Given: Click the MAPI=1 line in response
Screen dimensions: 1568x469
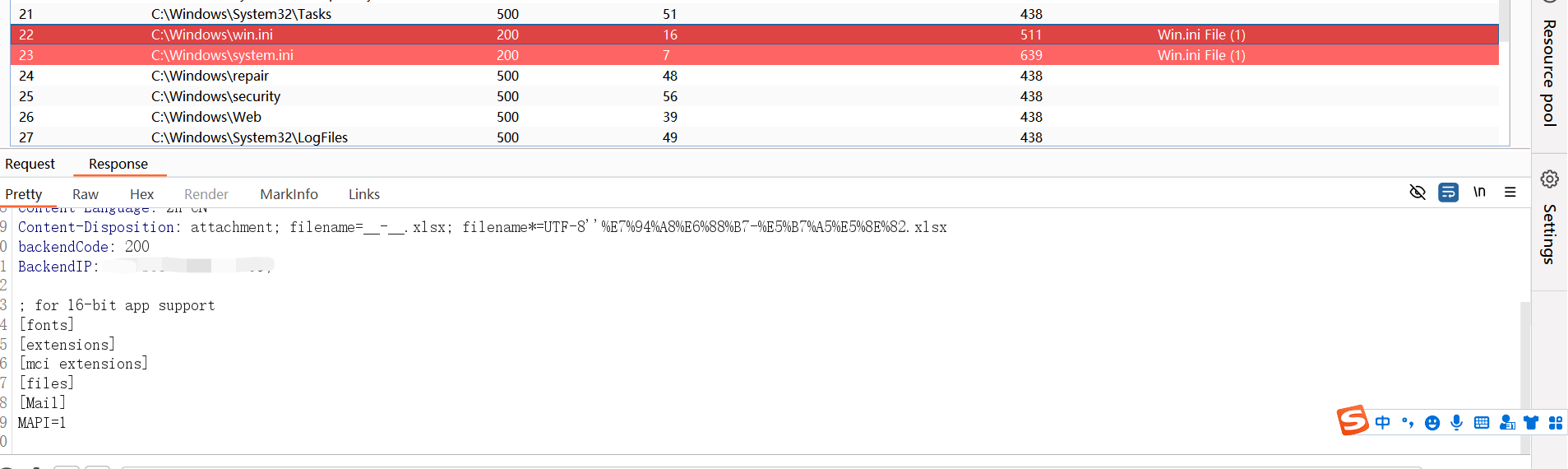Looking at the screenshot, I should coord(42,423).
